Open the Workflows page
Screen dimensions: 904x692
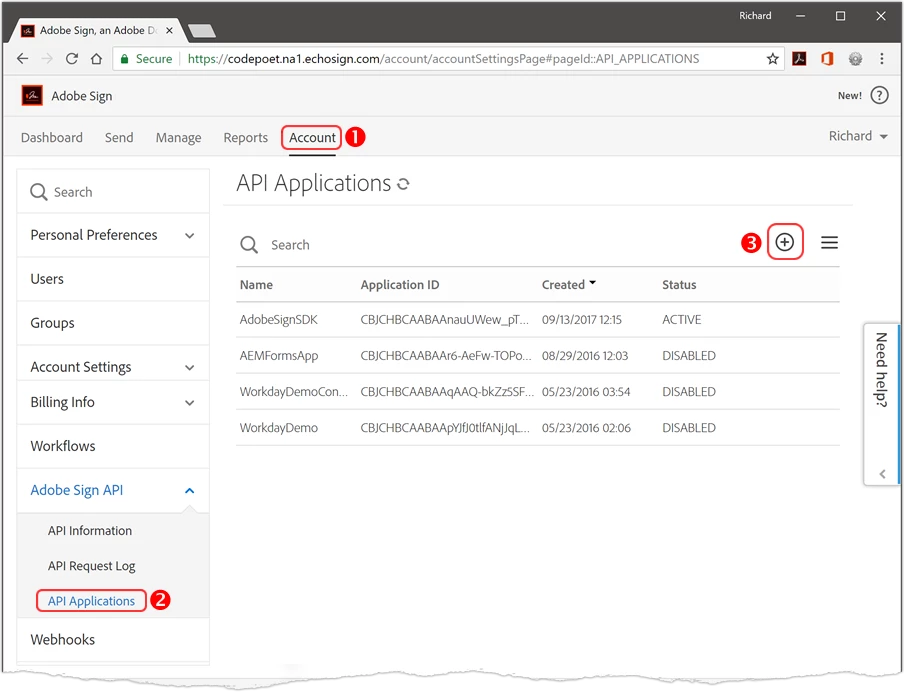(x=113, y=446)
